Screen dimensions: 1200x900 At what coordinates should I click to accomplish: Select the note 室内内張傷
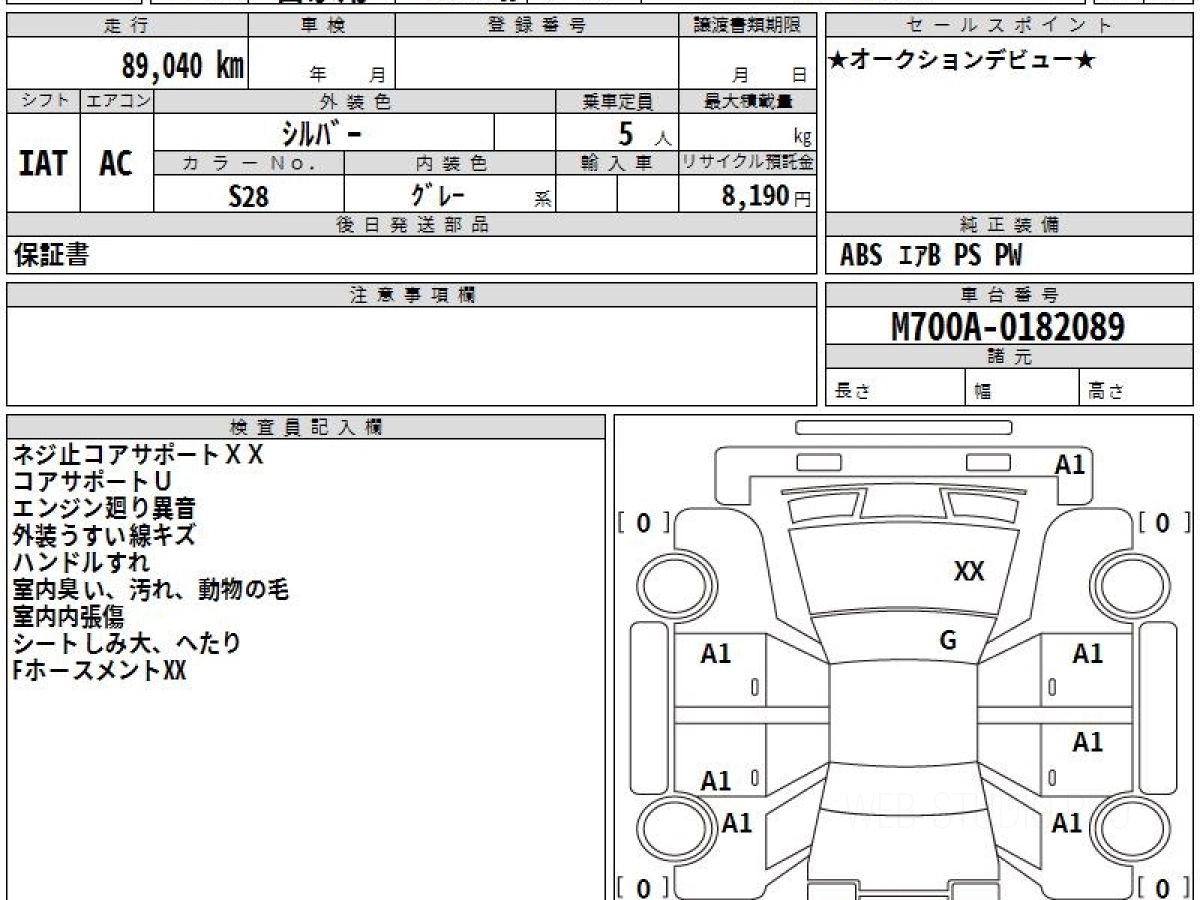click(69, 616)
